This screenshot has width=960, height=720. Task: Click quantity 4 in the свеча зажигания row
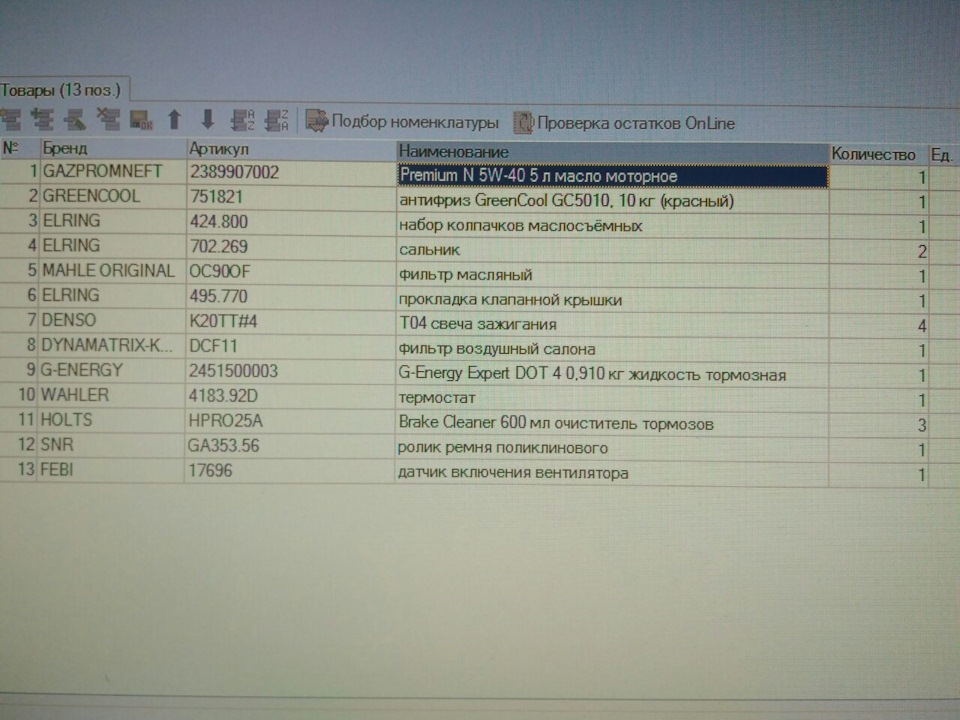click(878, 326)
